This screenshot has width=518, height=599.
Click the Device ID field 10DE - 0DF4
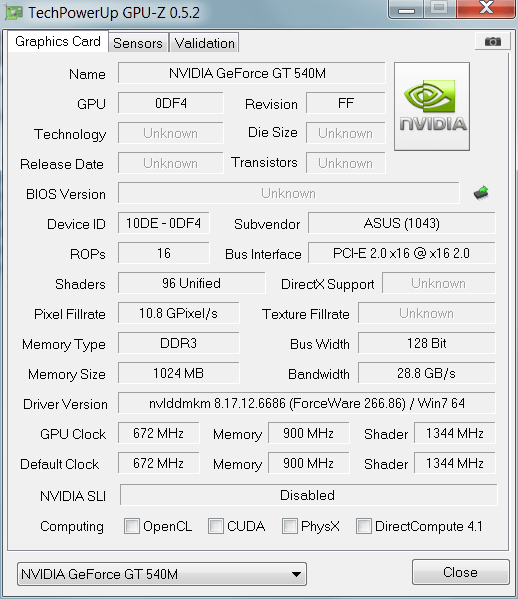pos(163,223)
